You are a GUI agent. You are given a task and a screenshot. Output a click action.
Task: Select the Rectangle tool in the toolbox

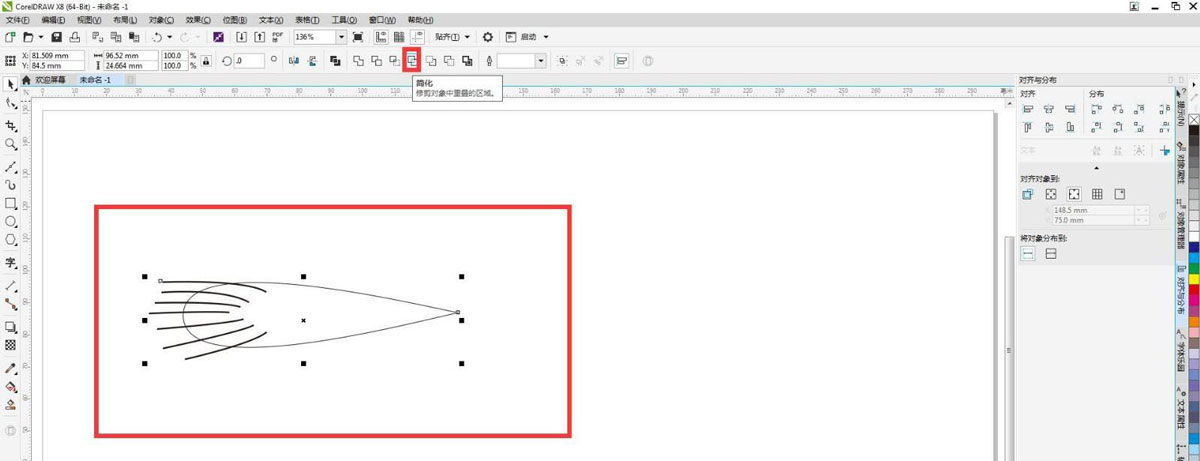11,203
